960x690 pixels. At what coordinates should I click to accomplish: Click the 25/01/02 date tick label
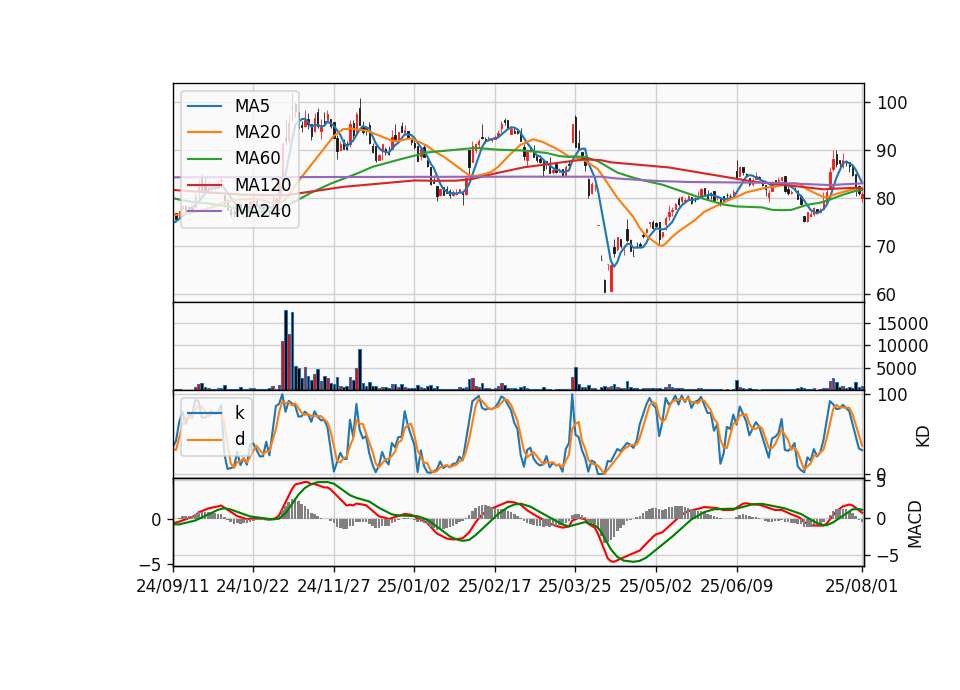tap(414, 586)
